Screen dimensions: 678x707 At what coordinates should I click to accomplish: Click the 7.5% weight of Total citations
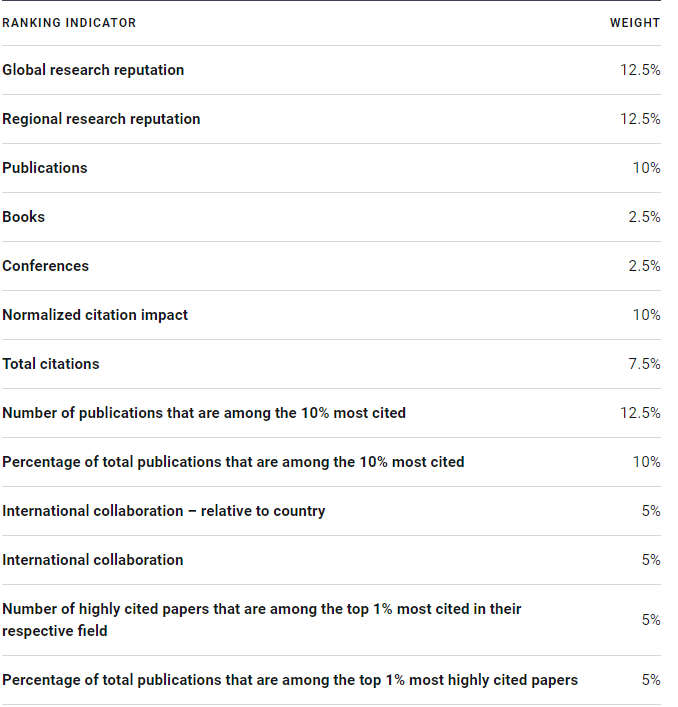click(x=644, y=364)
